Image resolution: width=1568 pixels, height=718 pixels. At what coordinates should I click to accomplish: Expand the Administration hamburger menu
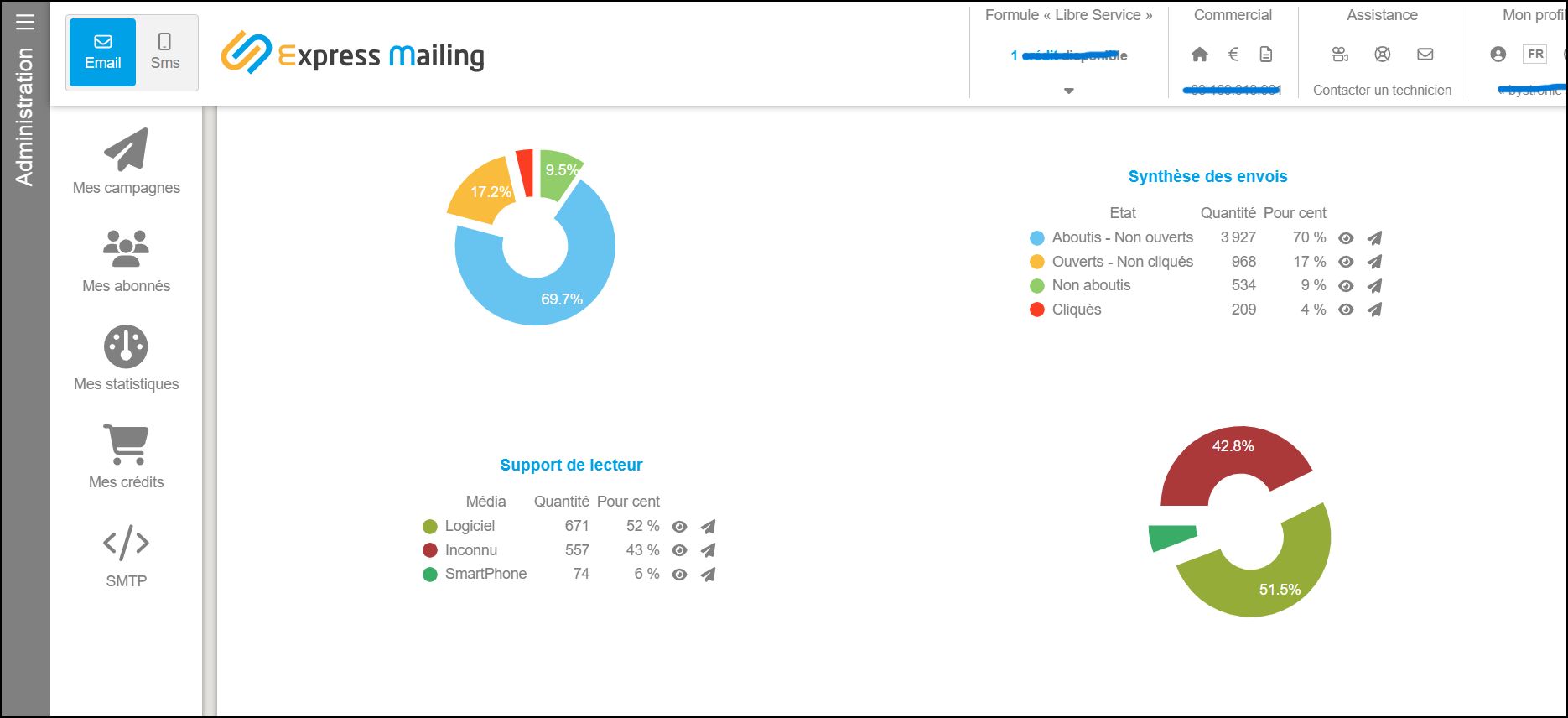(x=26, y=22)
